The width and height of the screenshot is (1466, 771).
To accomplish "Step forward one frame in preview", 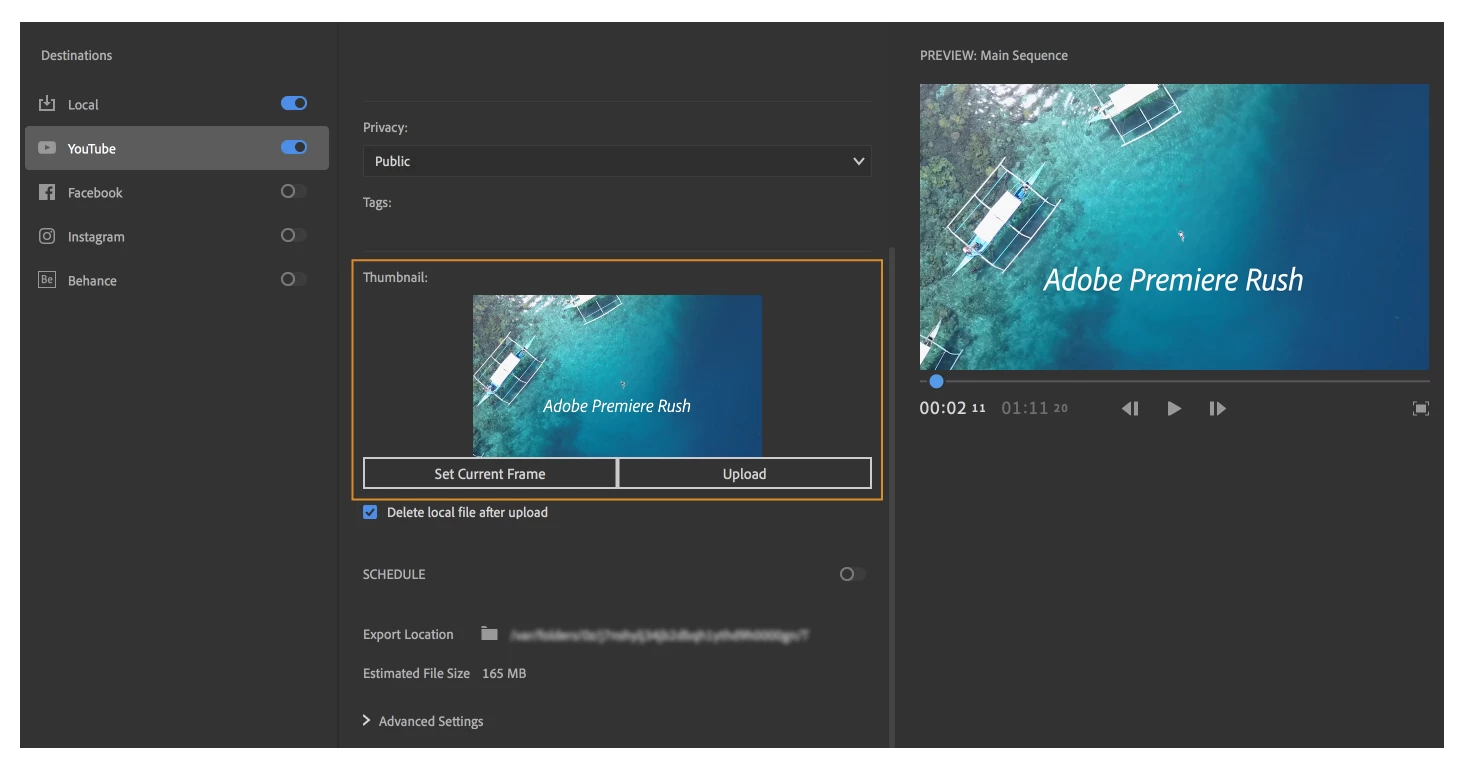I will point(1217,408).
